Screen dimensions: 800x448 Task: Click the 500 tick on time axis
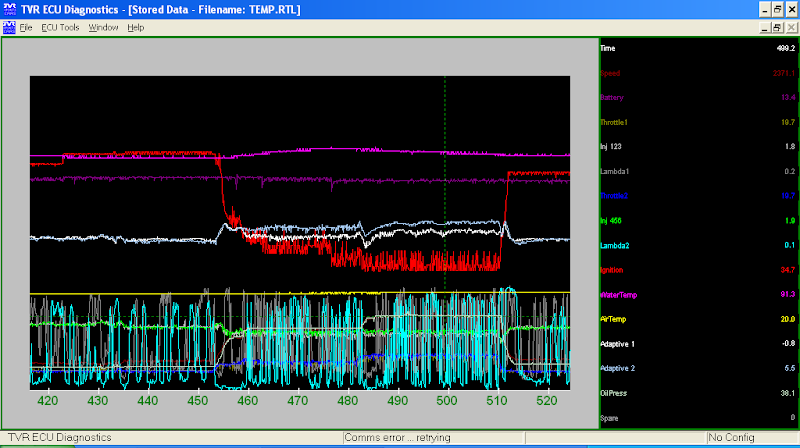tap(447, 401)
